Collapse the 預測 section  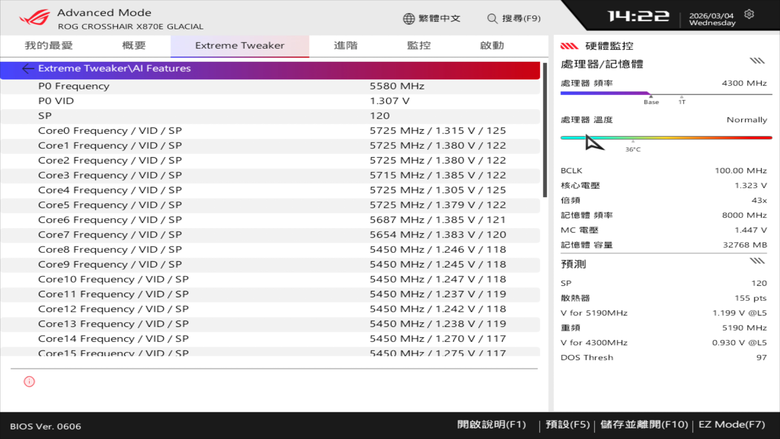(x=757, y=261)
